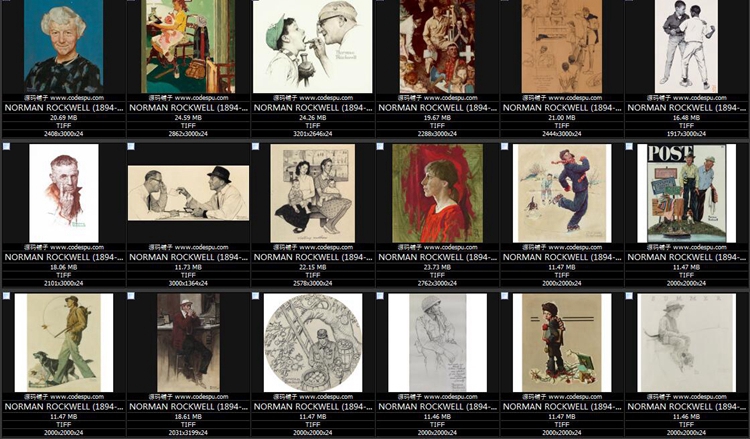Screen dimensions: 750x439
Task: Click the dimensions '2862x3000x24'
Action: (x=188, y=134)
